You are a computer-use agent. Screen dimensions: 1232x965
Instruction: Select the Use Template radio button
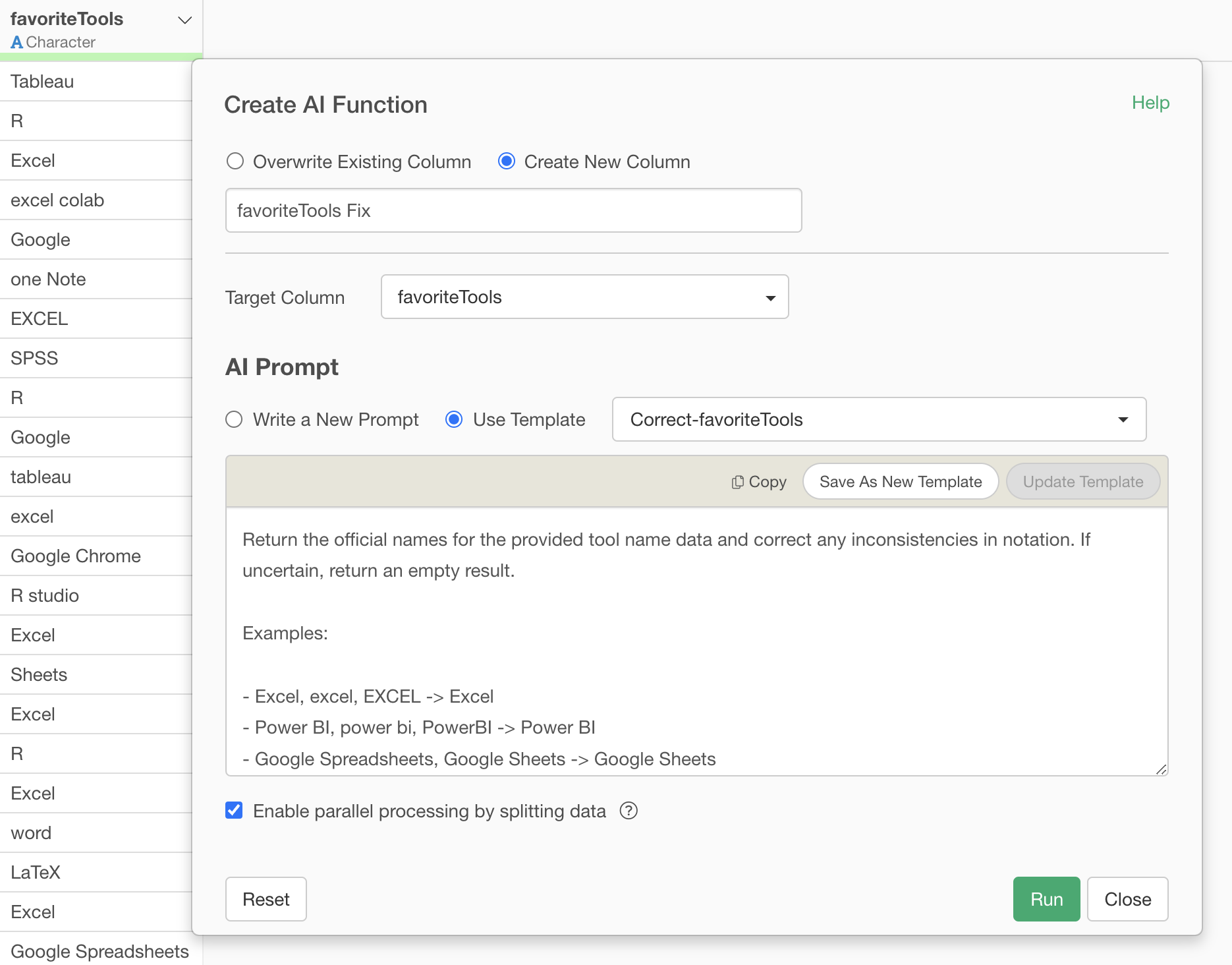(454, 420)
